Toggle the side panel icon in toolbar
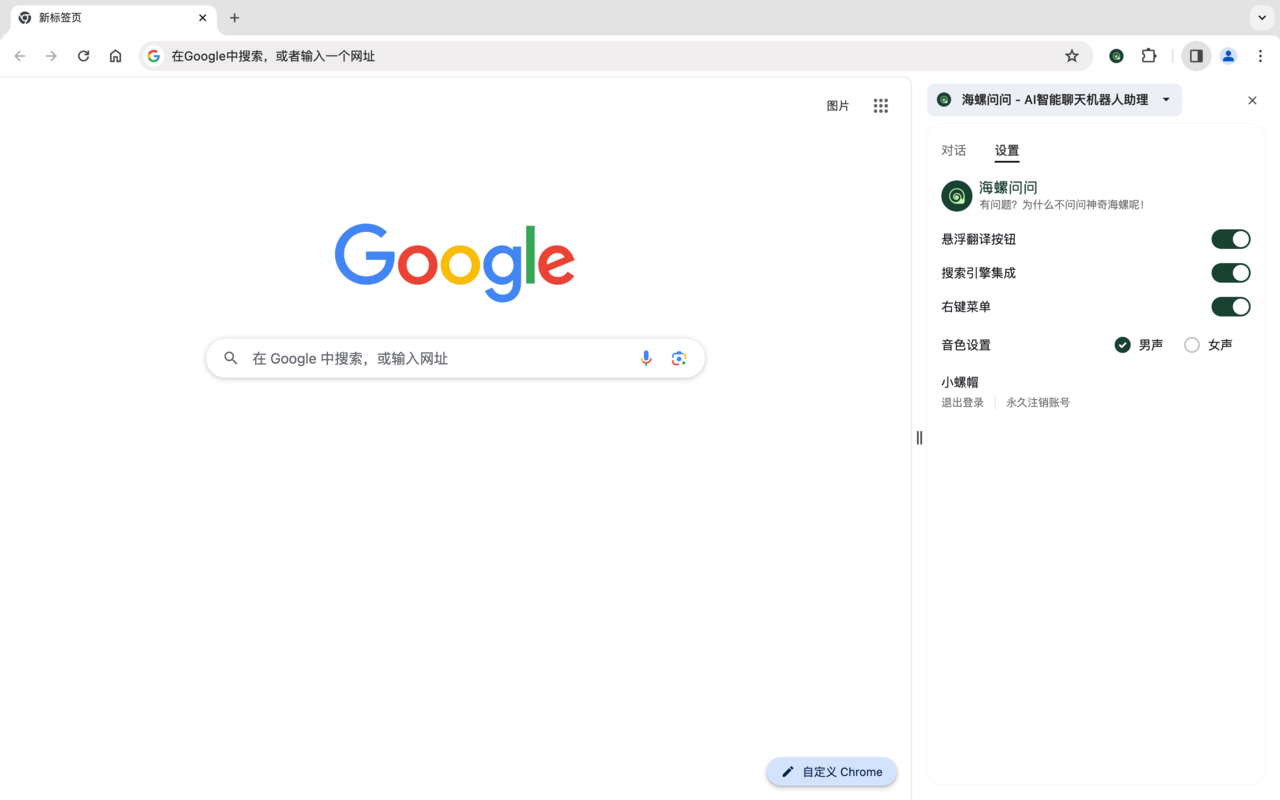The height and width of the screenshot is (800, 1280). pos(1196,56)
